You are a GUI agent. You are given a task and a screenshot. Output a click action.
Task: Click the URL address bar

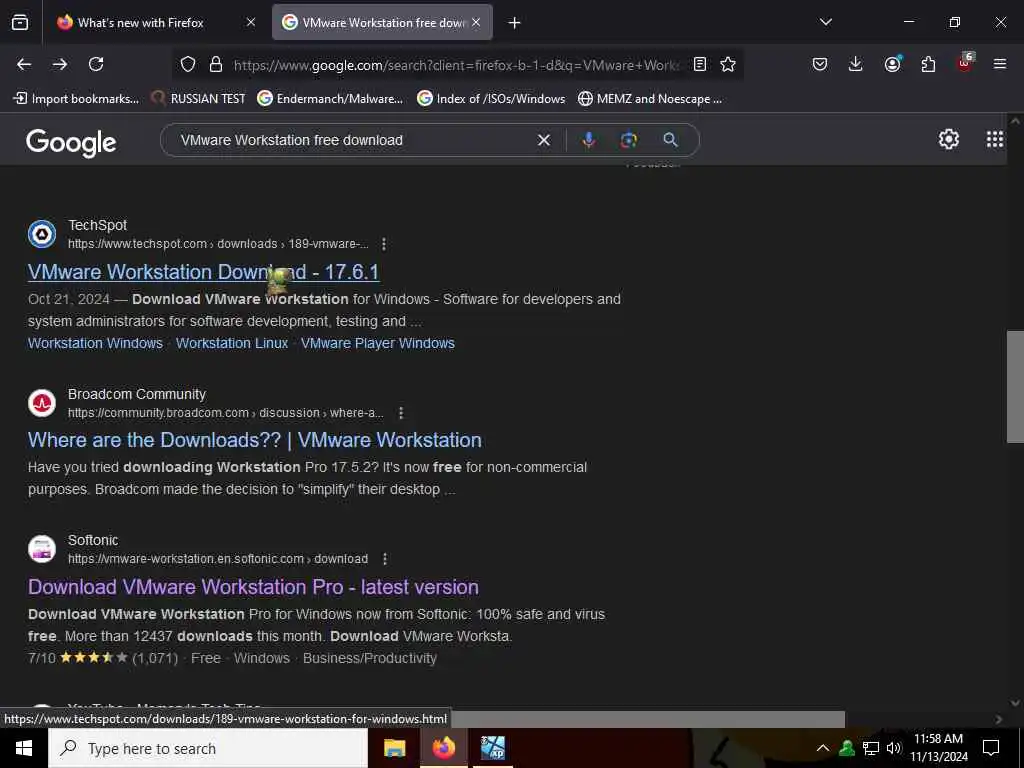tap(456, 65)
